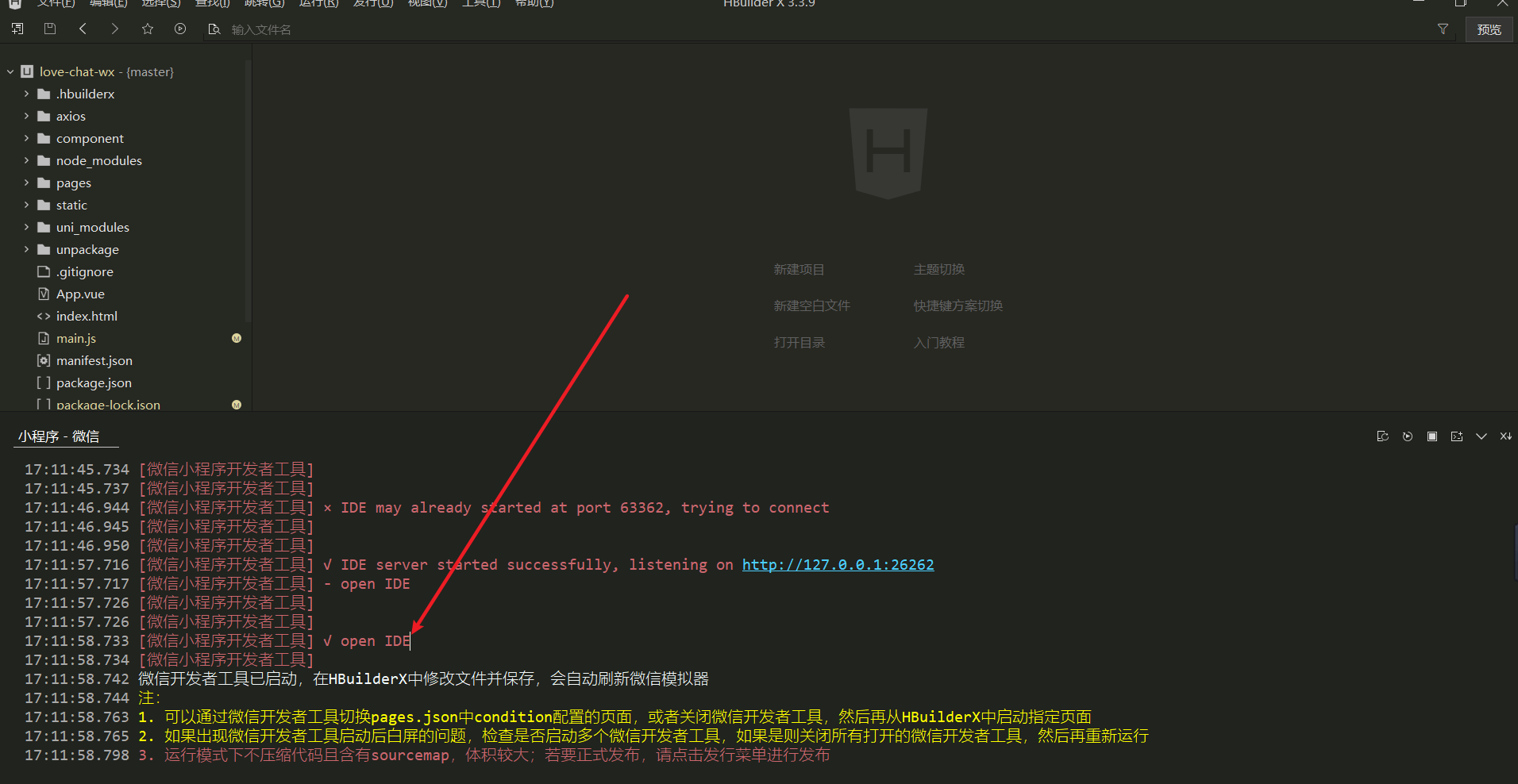
Task: Open the 文件(F) menu
Action: (x=56, y=4)
